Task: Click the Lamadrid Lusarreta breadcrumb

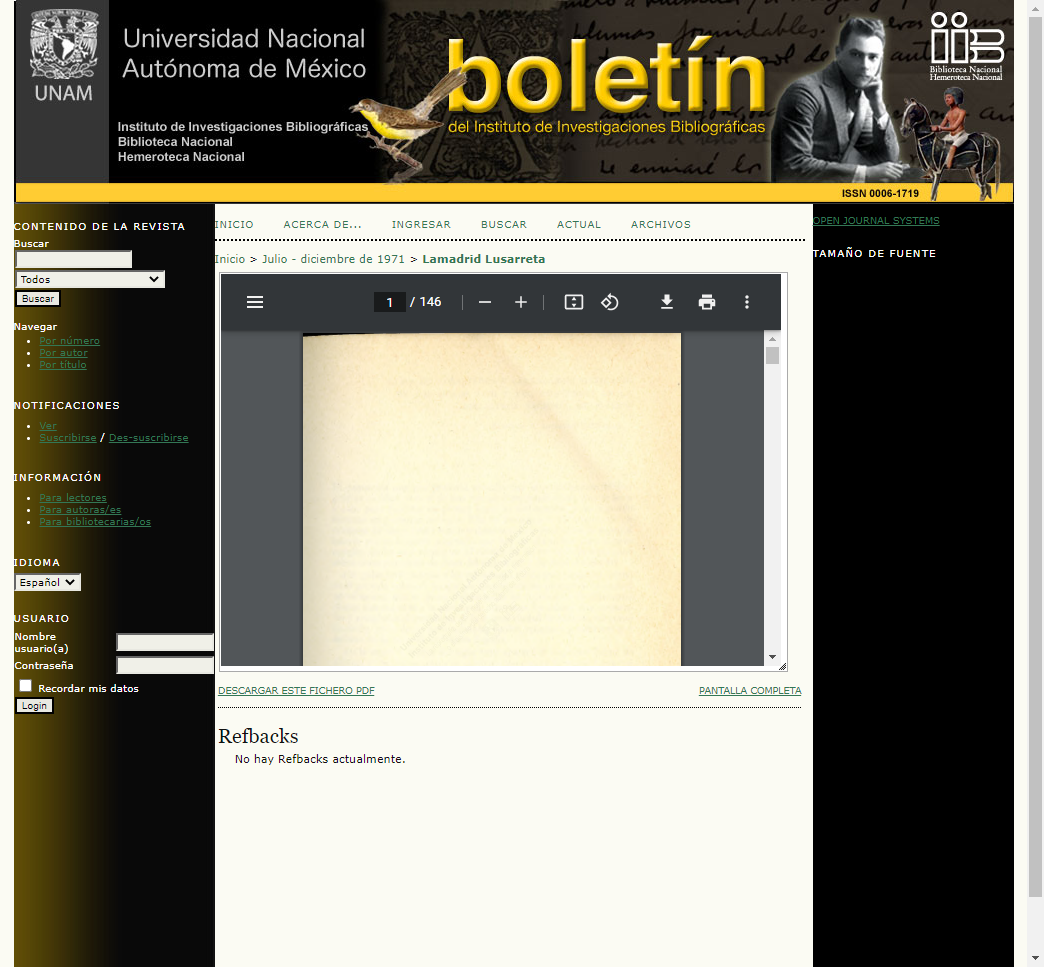Action: [x=483, y=259]
